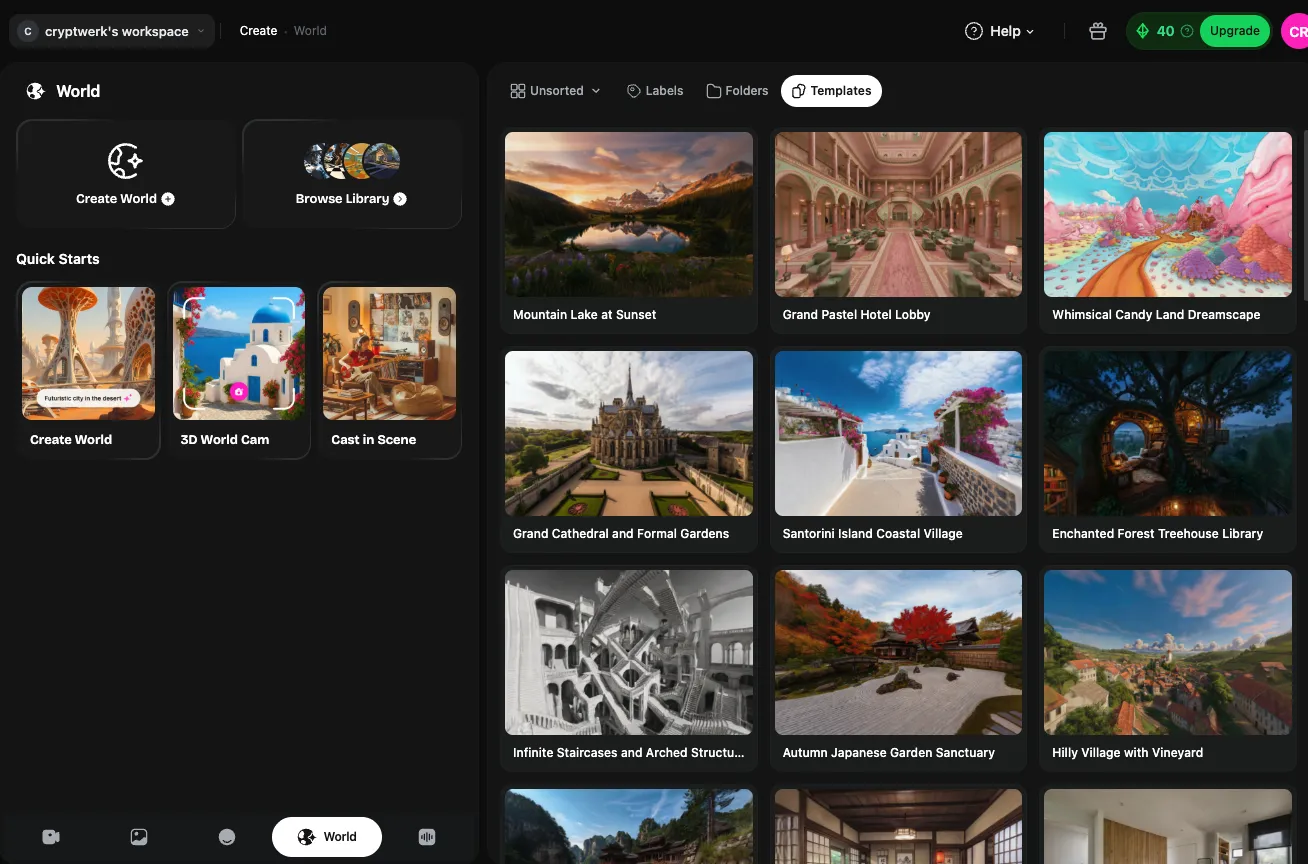Open the image tab icon in bottom bar

pos(139,837)
